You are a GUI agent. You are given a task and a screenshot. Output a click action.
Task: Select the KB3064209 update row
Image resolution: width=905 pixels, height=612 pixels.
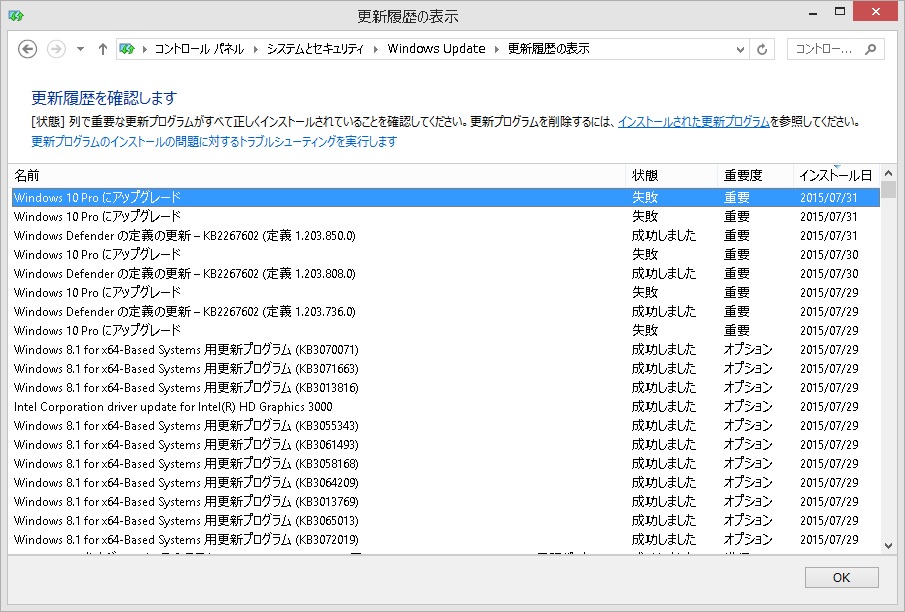[446, 483]
